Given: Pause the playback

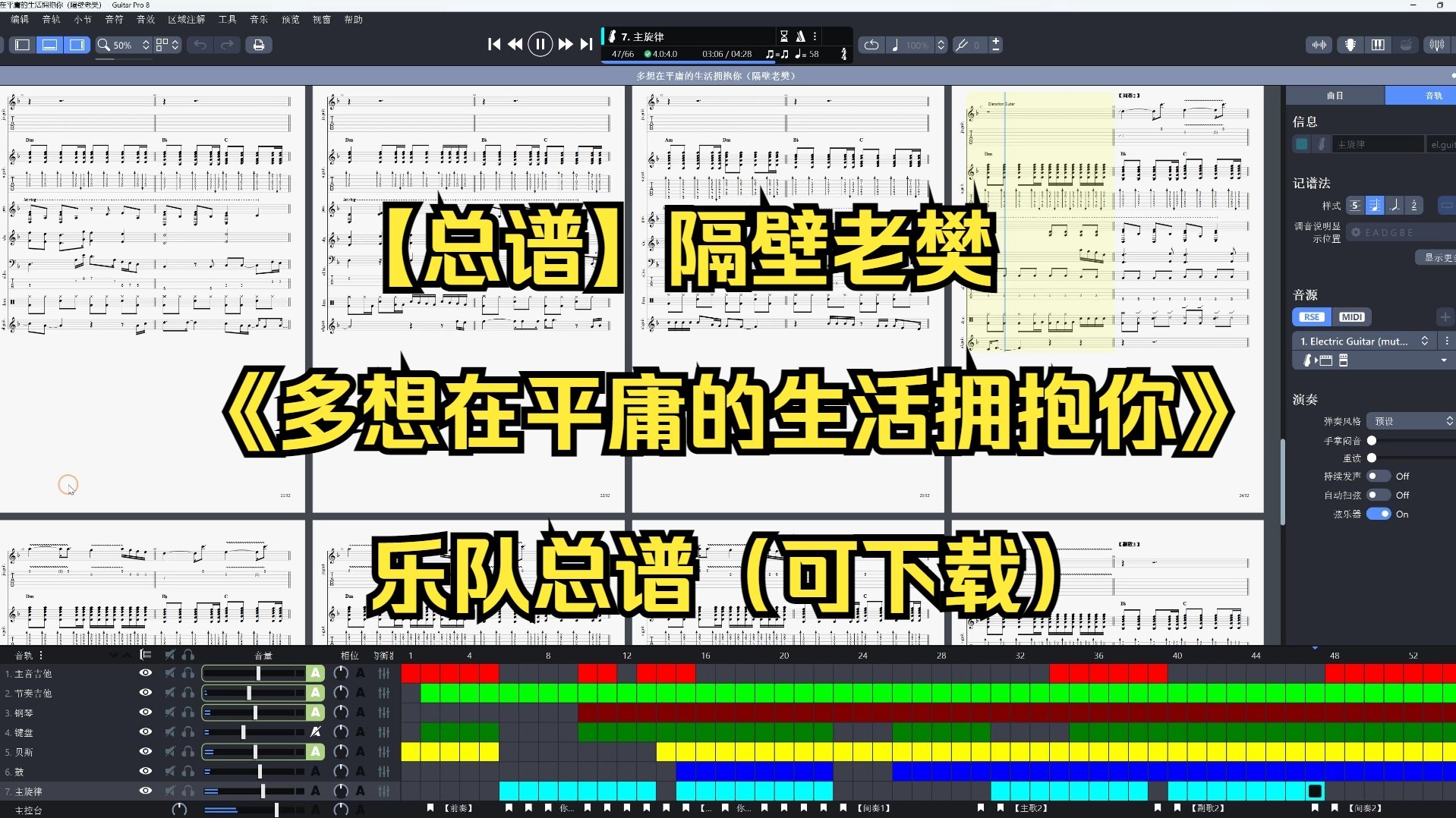Looking at the screenshot, I should click(540, 45).
